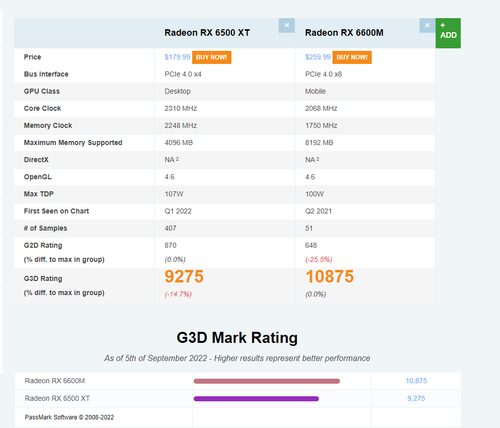The image size is (500, 428).
Task: Click the G3D Rating label
Action: pyautogui.click(x=43, y=279)
